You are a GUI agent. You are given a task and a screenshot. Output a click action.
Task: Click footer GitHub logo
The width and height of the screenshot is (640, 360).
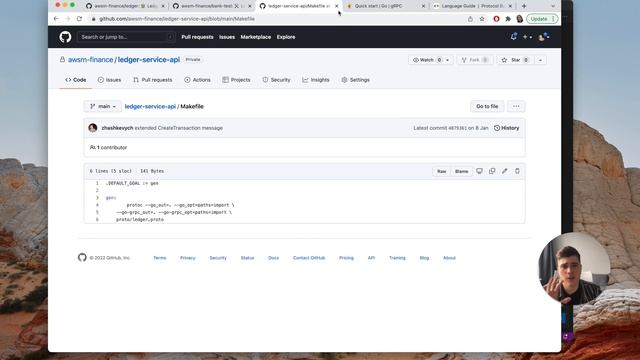point(82,258)
